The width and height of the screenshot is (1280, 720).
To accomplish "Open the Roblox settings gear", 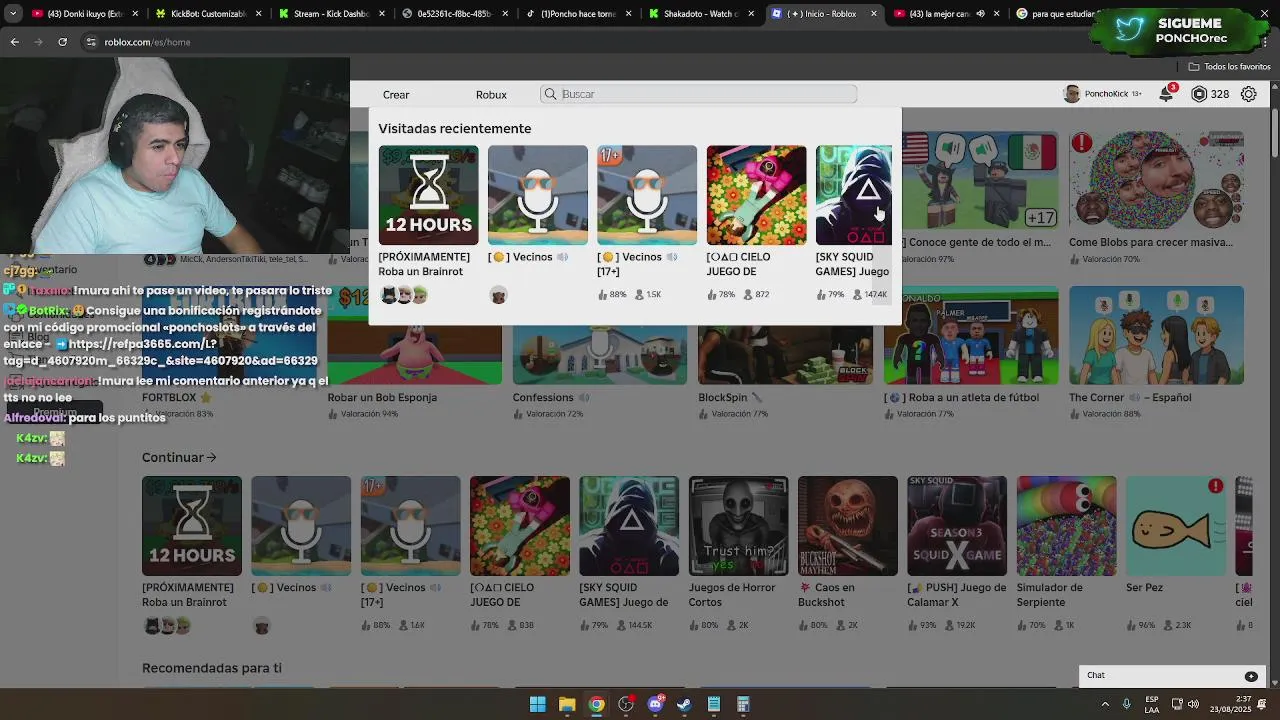I will [1249, 94].
